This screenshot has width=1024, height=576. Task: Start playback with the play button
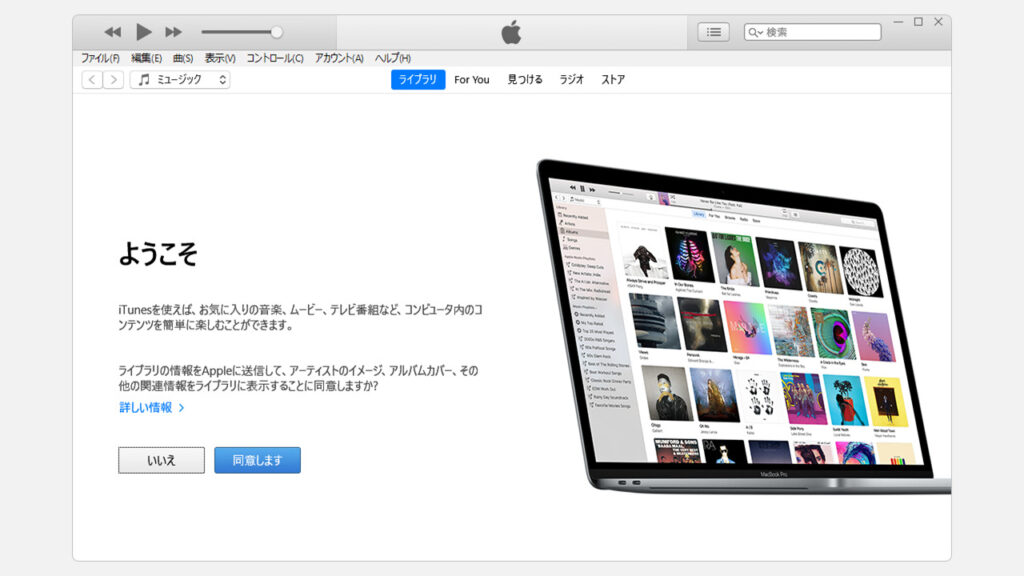point(144,31)
